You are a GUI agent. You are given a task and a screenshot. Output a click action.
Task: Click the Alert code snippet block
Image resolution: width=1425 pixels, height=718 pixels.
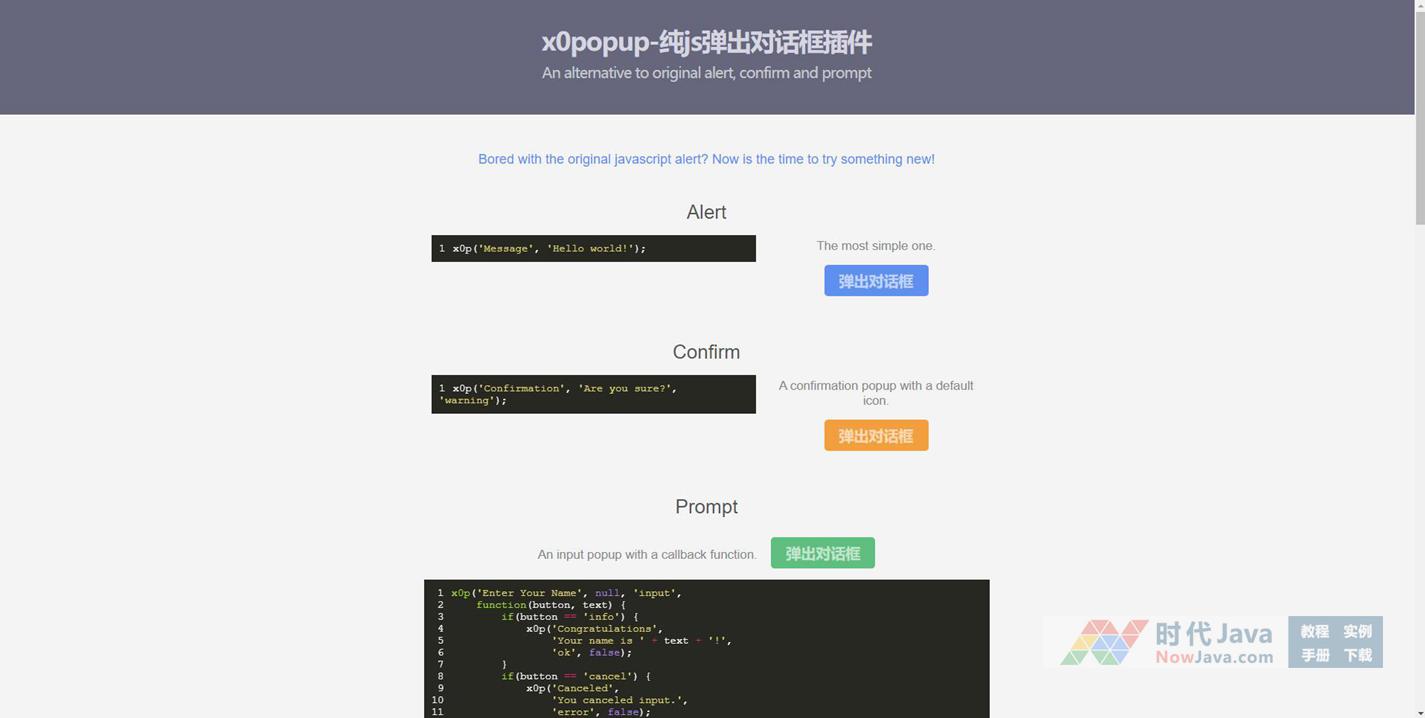(x=593, y=248)
